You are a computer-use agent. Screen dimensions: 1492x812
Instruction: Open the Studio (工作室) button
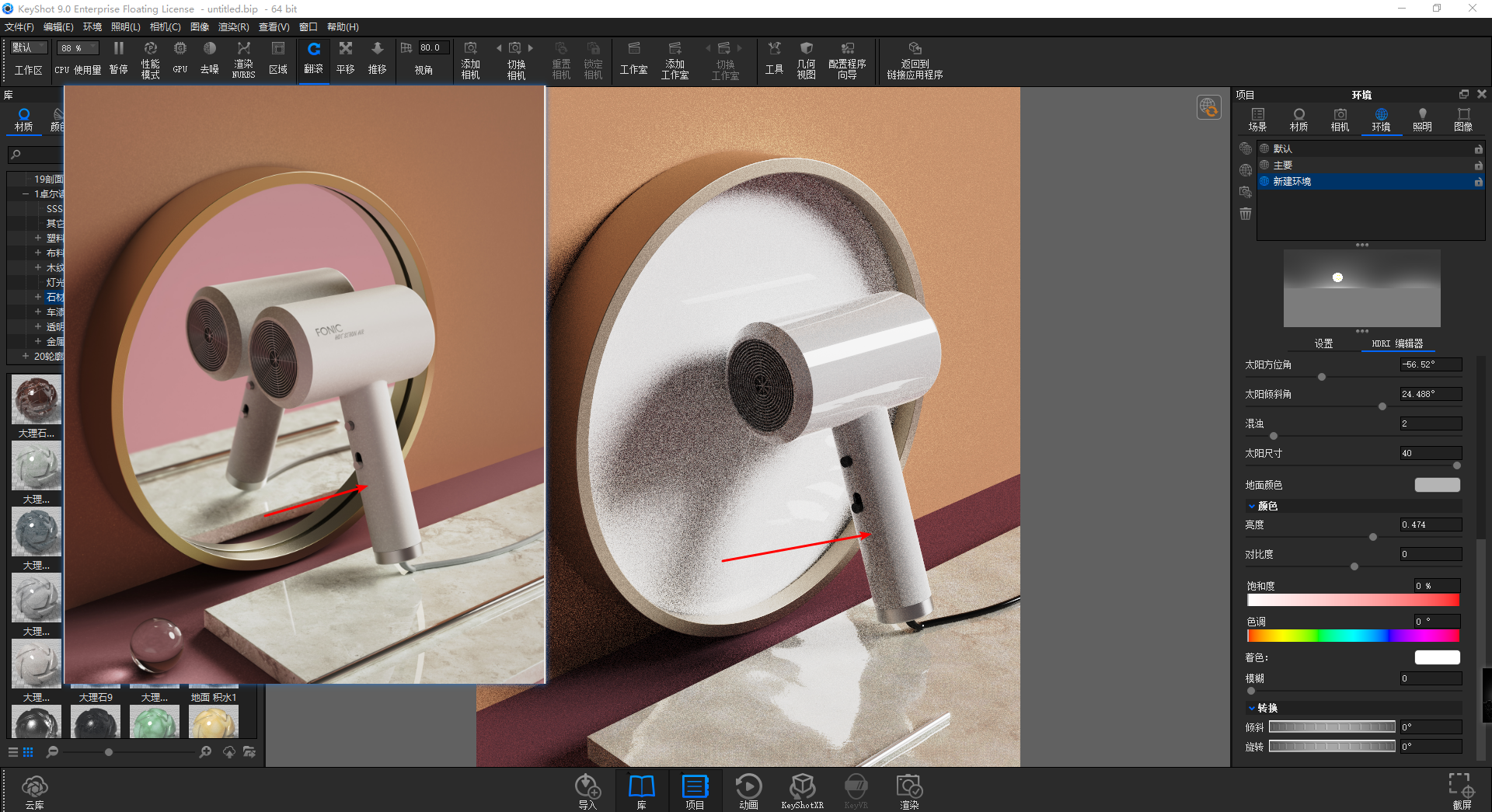point(633,58)
